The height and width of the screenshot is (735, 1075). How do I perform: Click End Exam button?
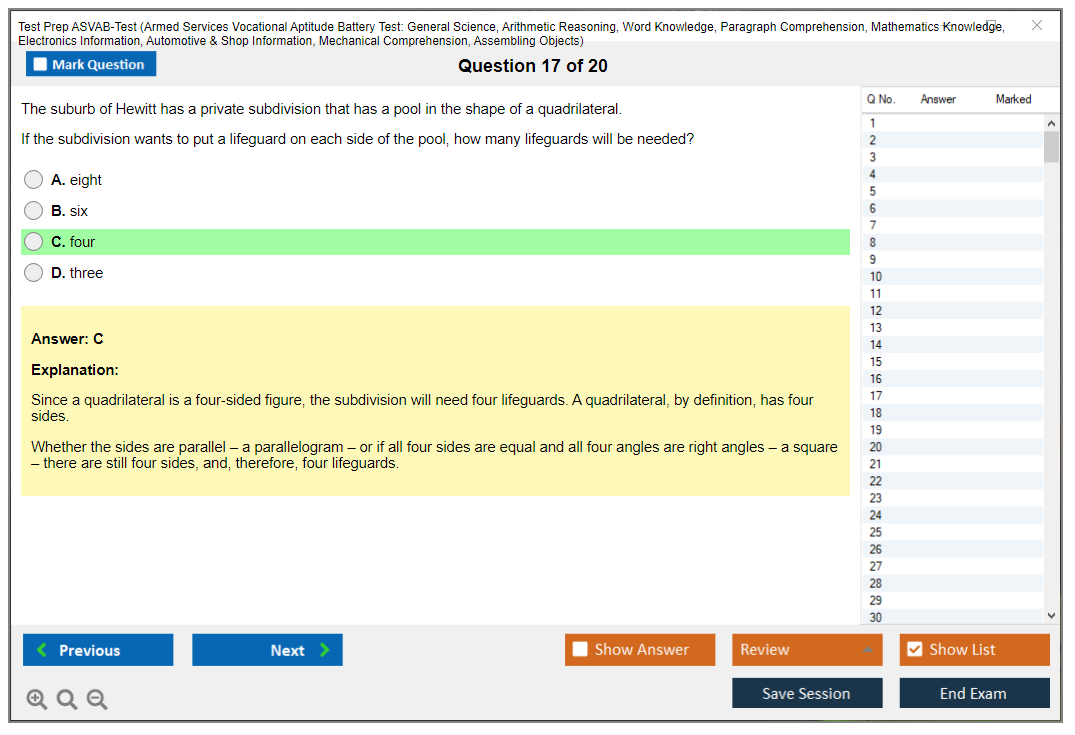(x=974, y=693)
